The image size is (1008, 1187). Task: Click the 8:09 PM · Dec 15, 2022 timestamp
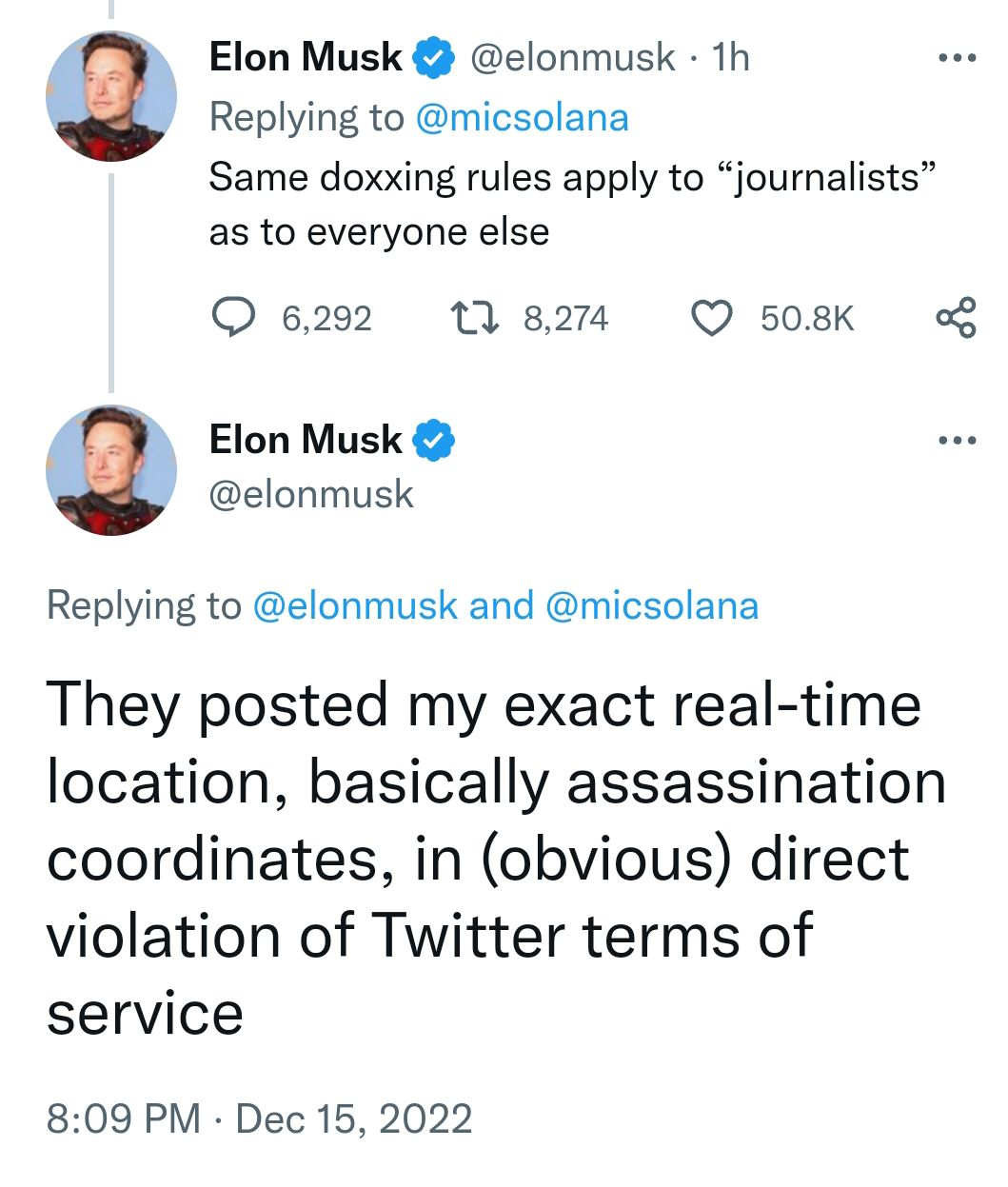[x=259, y=1118]
